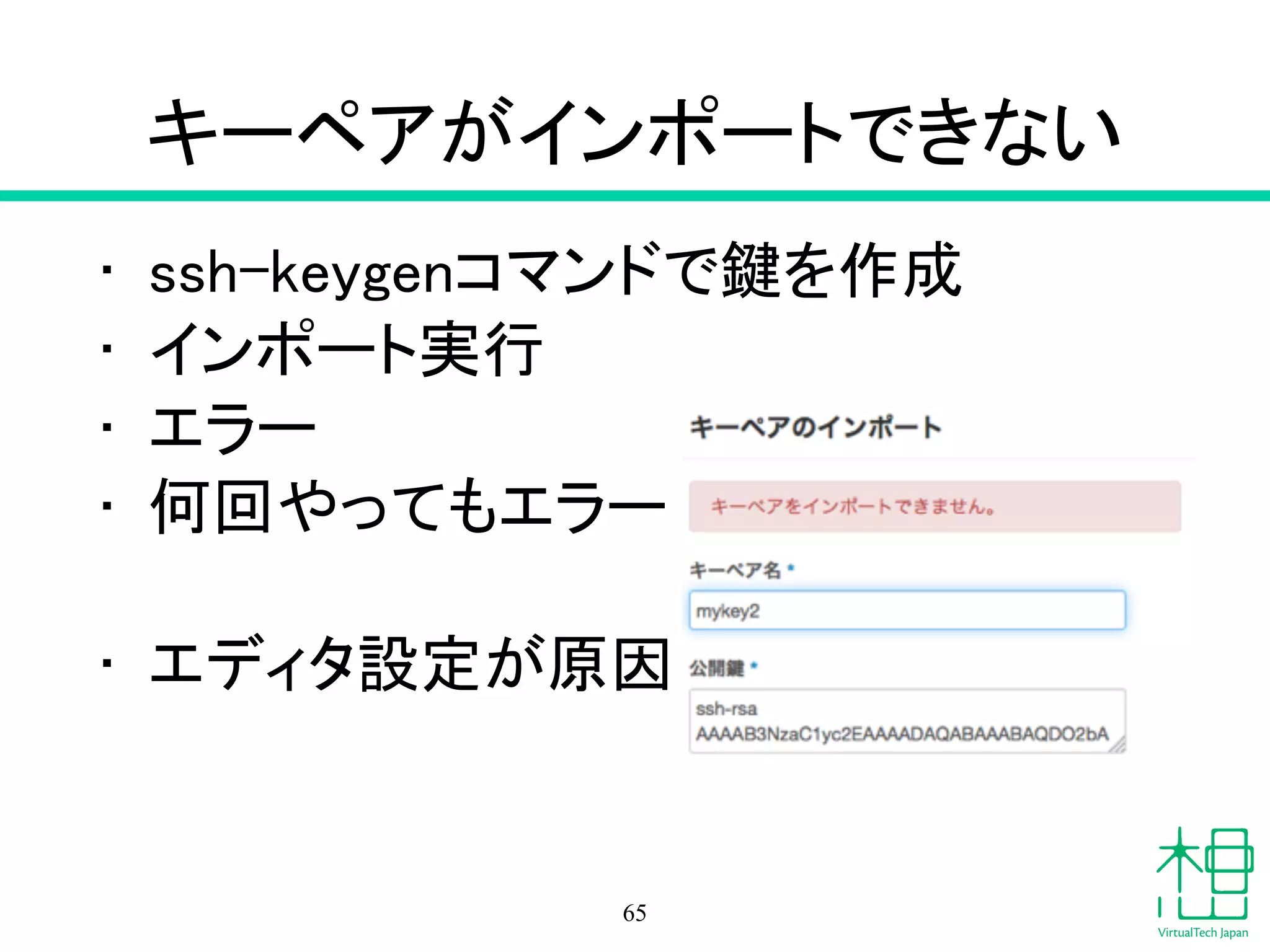This screenshot has width=1270, height=952.
Task: Click the キーペア名 field label
Action: [x=735, y=570]
